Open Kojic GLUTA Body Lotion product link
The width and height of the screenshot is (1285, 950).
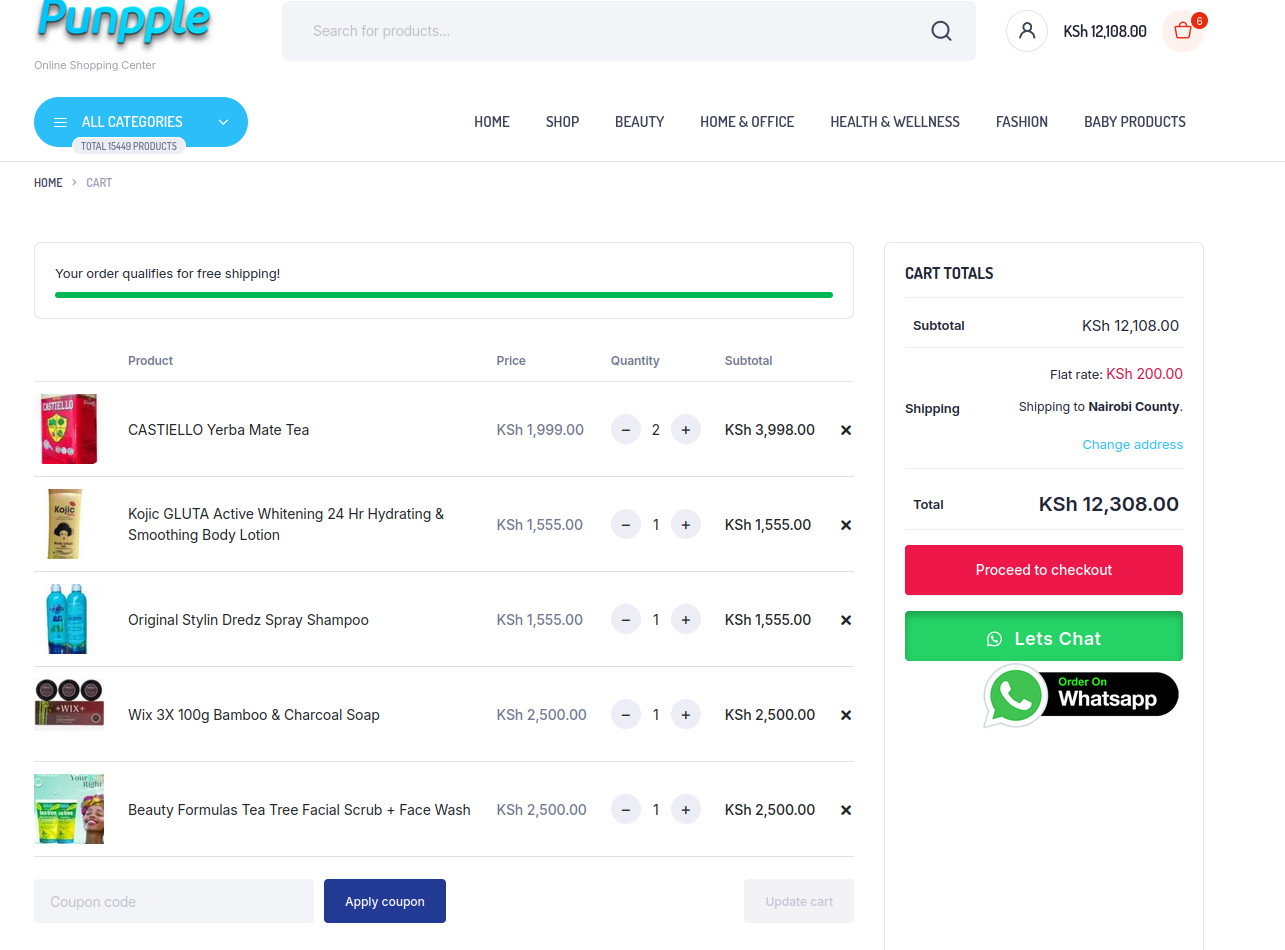(286, 525)
